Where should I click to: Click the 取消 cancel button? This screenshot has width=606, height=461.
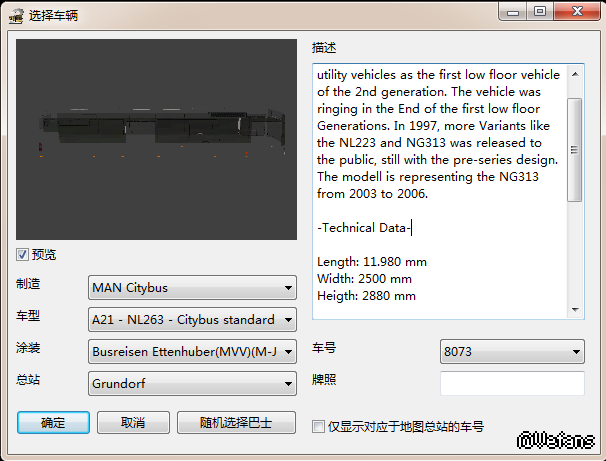(x=133, y=422)
